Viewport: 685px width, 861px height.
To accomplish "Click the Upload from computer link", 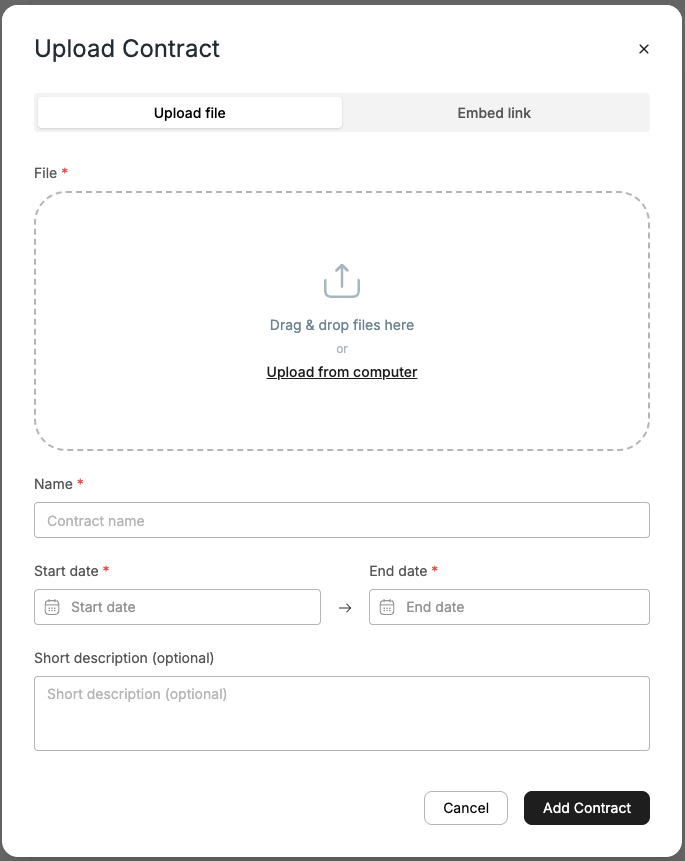I will pos(341,371).
